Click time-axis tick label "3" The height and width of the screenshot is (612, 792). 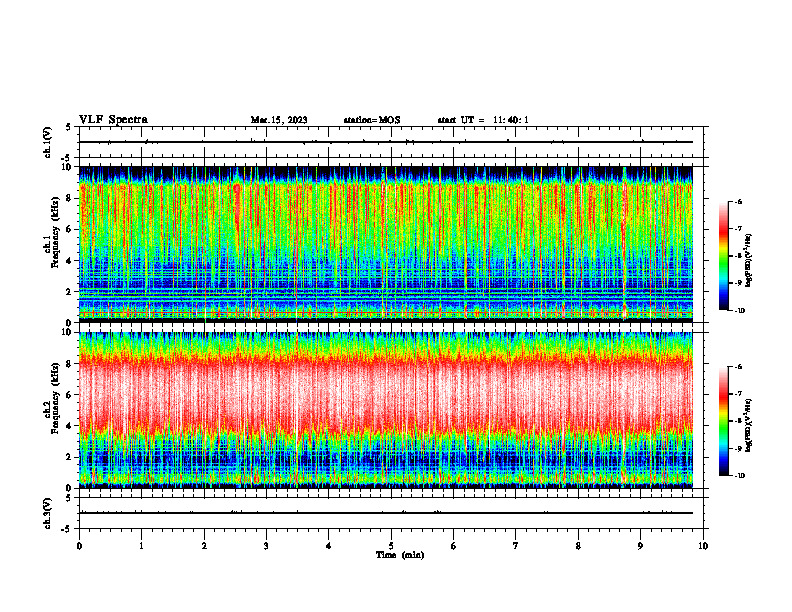(266, 546)
